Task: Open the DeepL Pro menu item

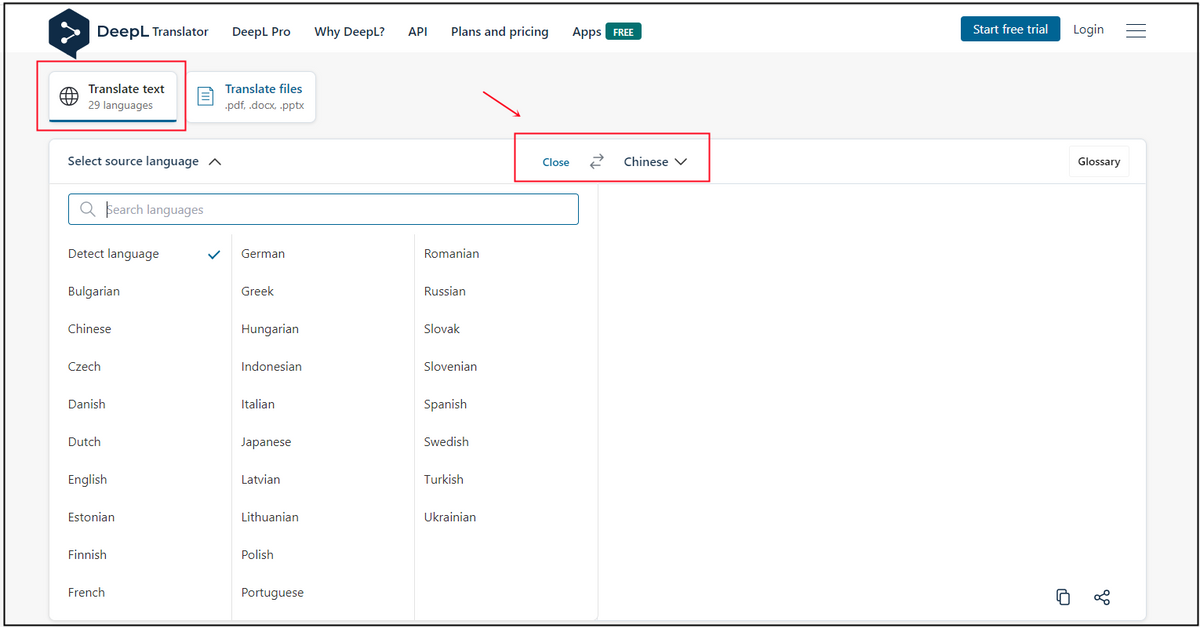Action: tap(262, 31)
